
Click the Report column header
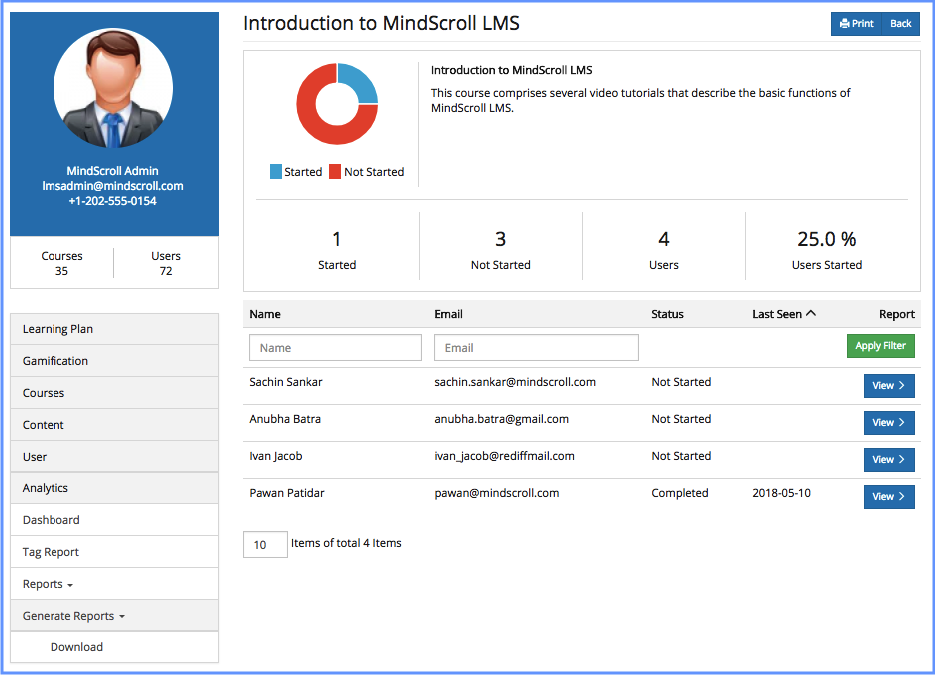tap(896, 314)
